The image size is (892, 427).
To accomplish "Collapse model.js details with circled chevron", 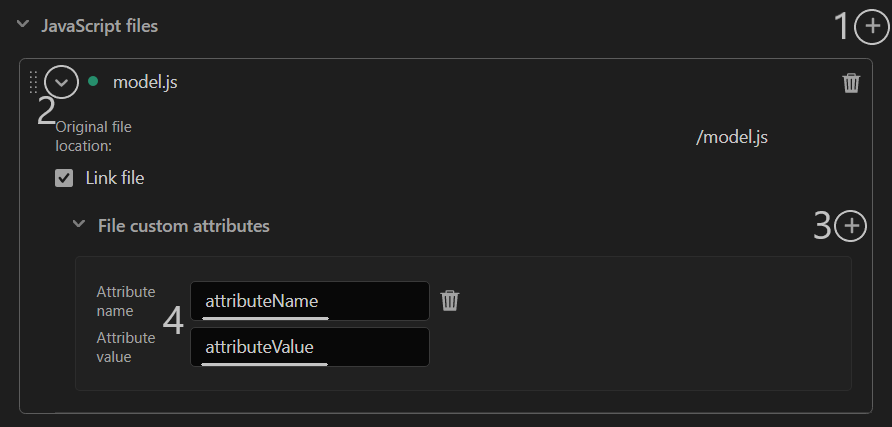I will 61,82.
